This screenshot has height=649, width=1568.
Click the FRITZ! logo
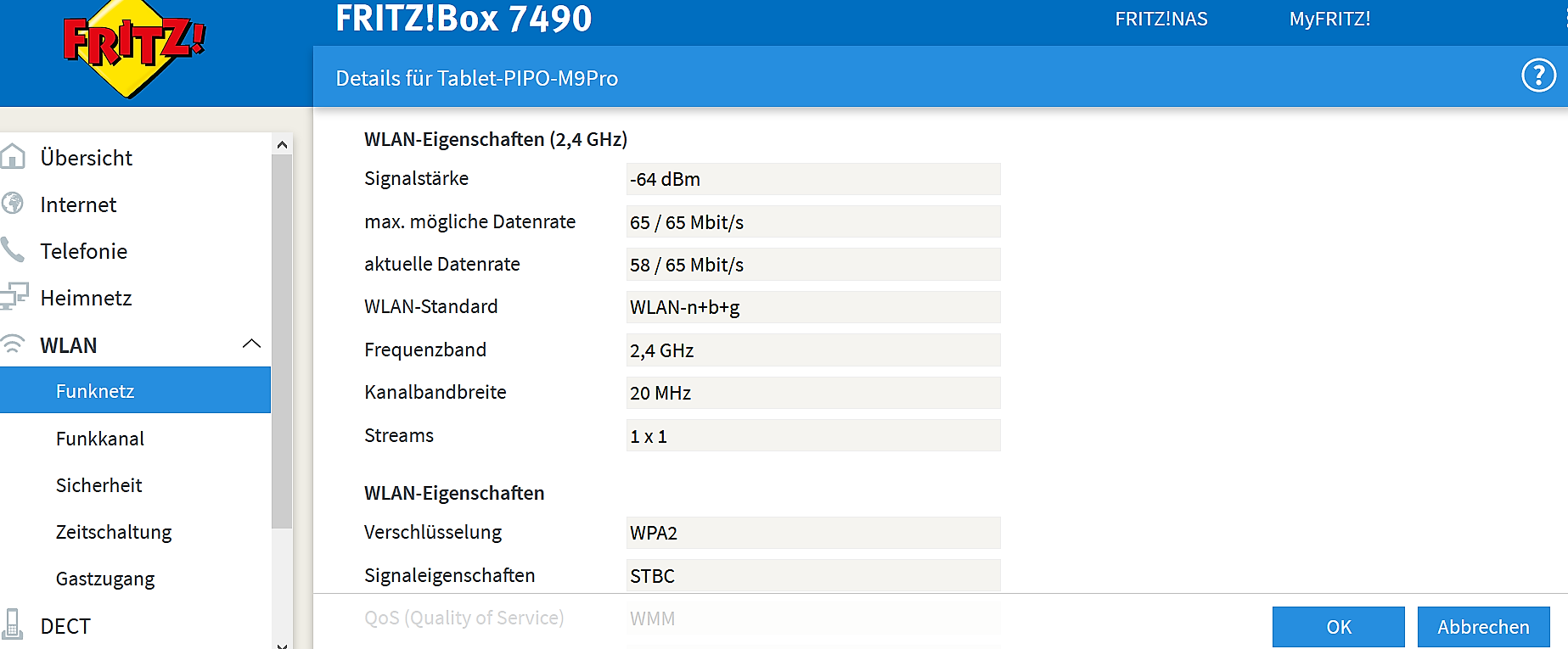point(134,48)
